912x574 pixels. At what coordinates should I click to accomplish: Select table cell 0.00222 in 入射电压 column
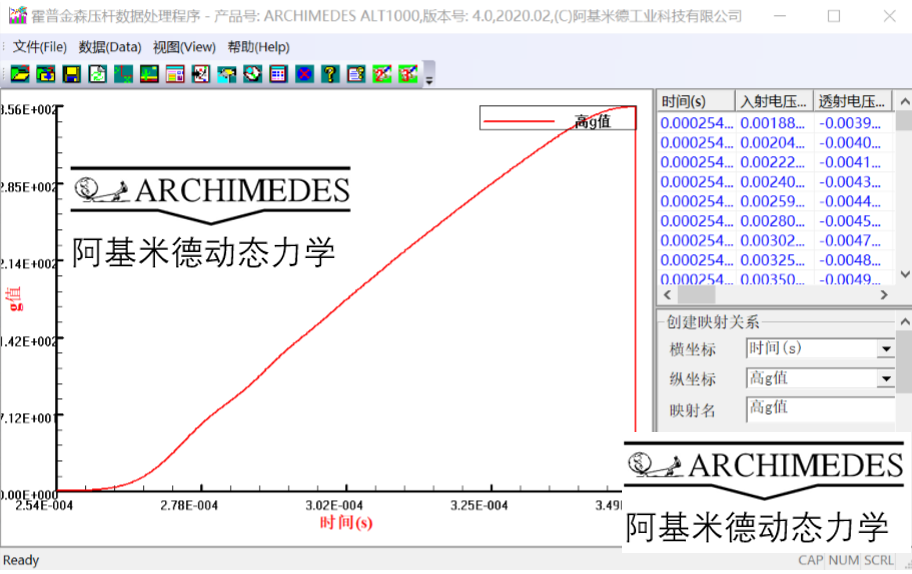(x=772, y=162)
